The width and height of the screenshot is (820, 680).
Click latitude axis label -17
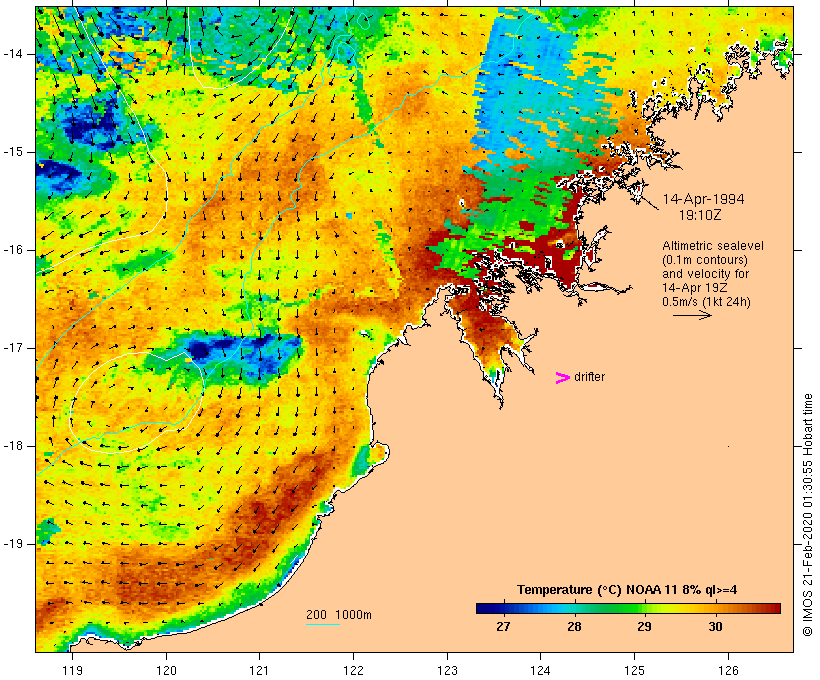pyautogui.click(x=13, y=348)
